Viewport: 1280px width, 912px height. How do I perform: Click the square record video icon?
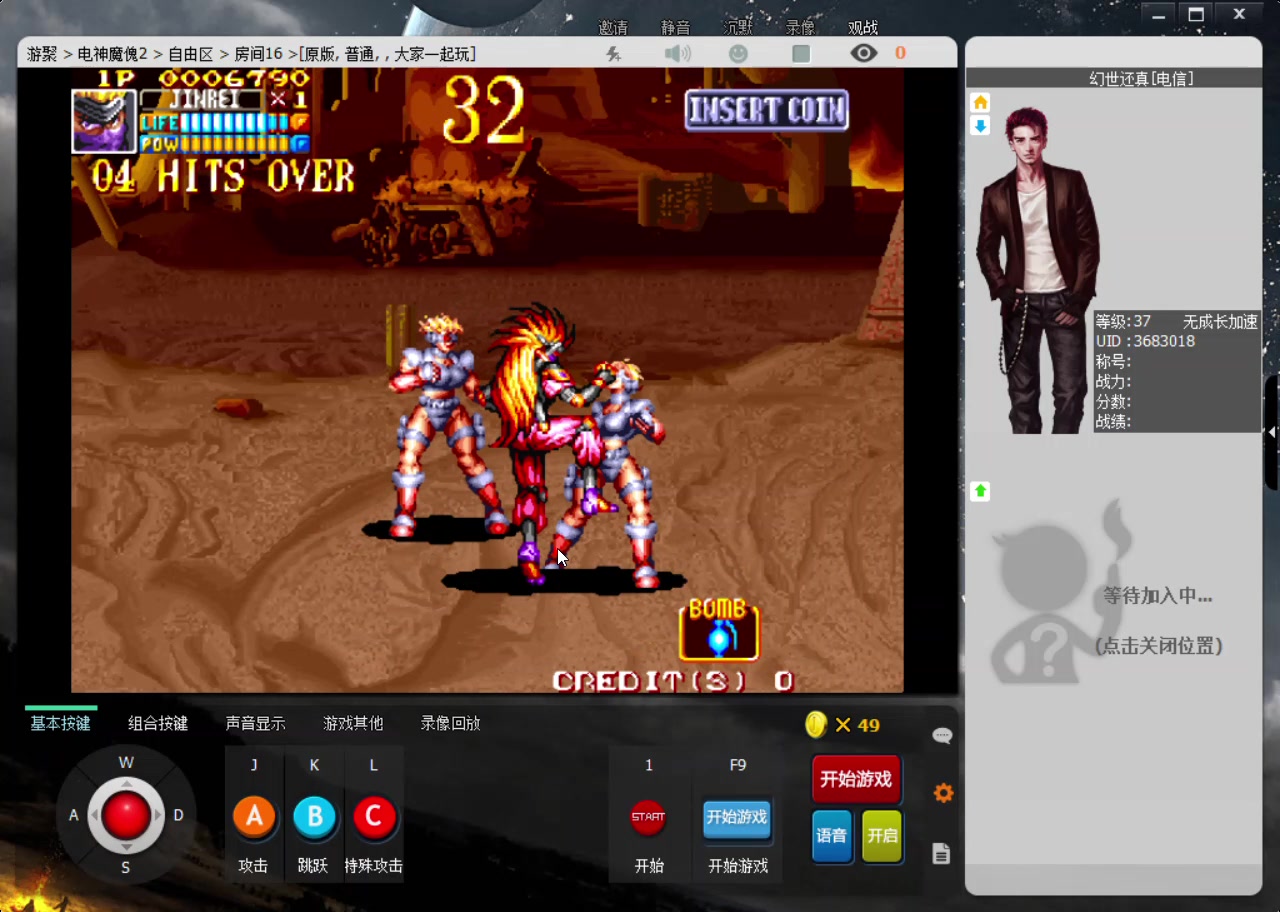click(801, 54)
